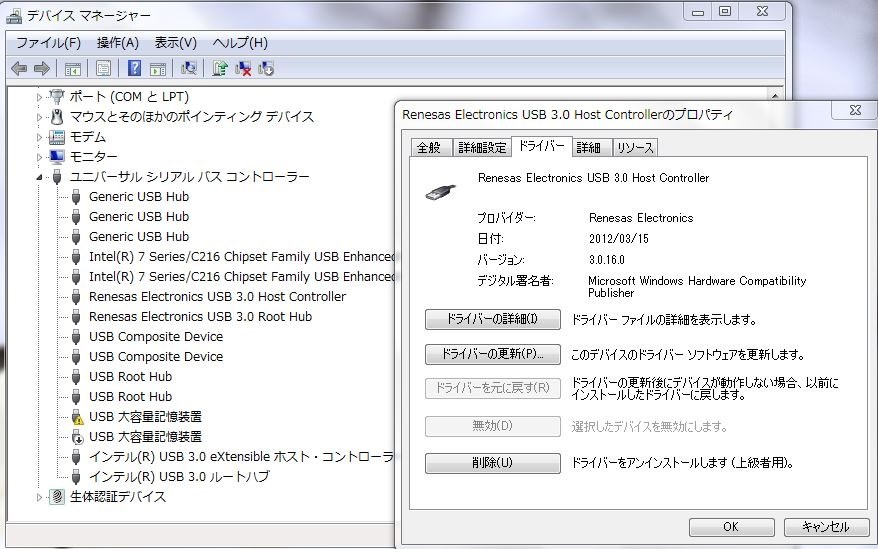The width and height of the screenshot is (878, 549).
Task: Select Renesas Electronics USB 3.0 Root Hub
Action: (200, 317)
